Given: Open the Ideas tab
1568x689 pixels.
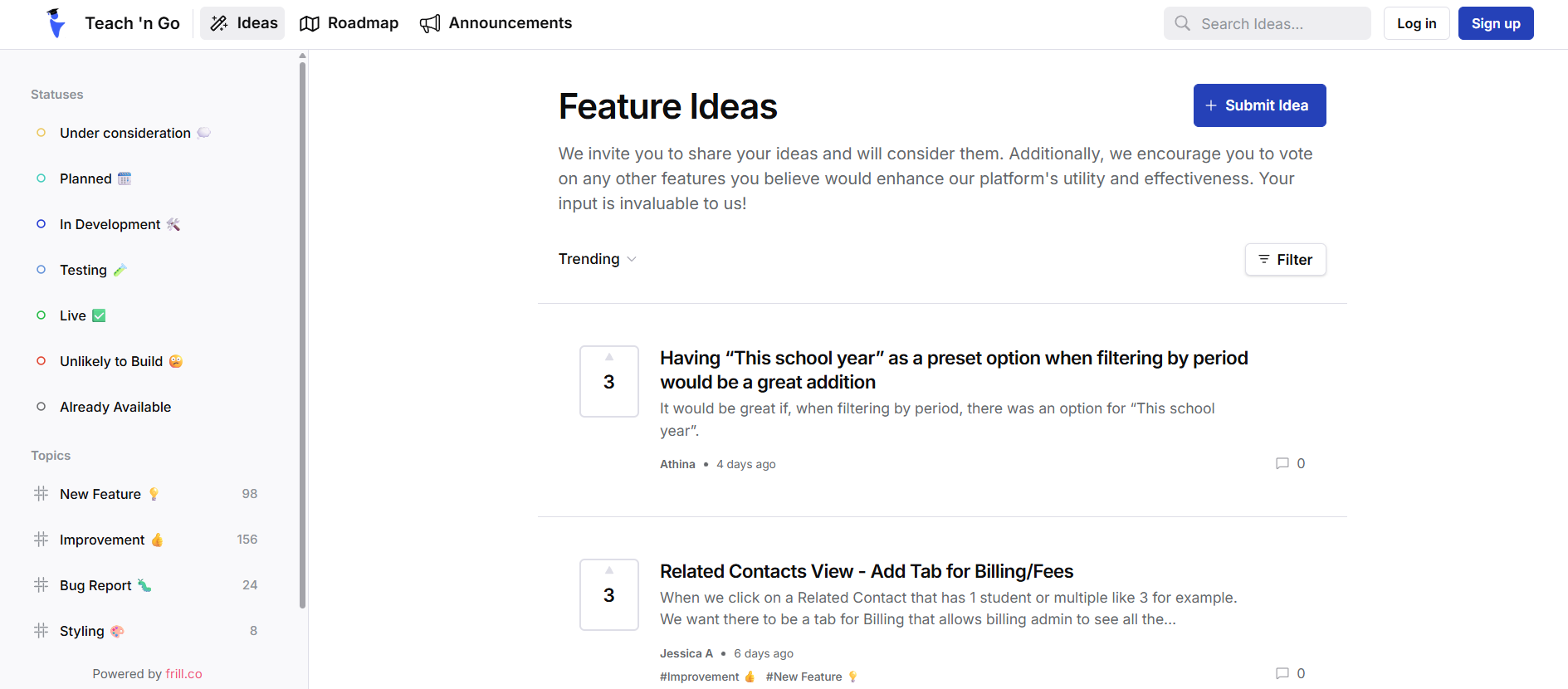Looking at the screenshot, I should point(242,23).
